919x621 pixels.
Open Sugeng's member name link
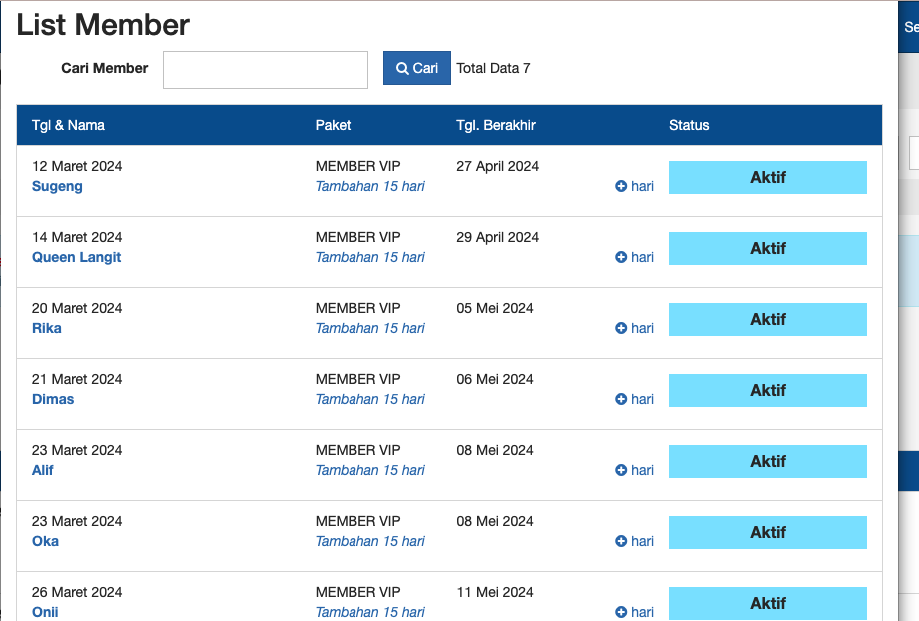pos(57,186)
